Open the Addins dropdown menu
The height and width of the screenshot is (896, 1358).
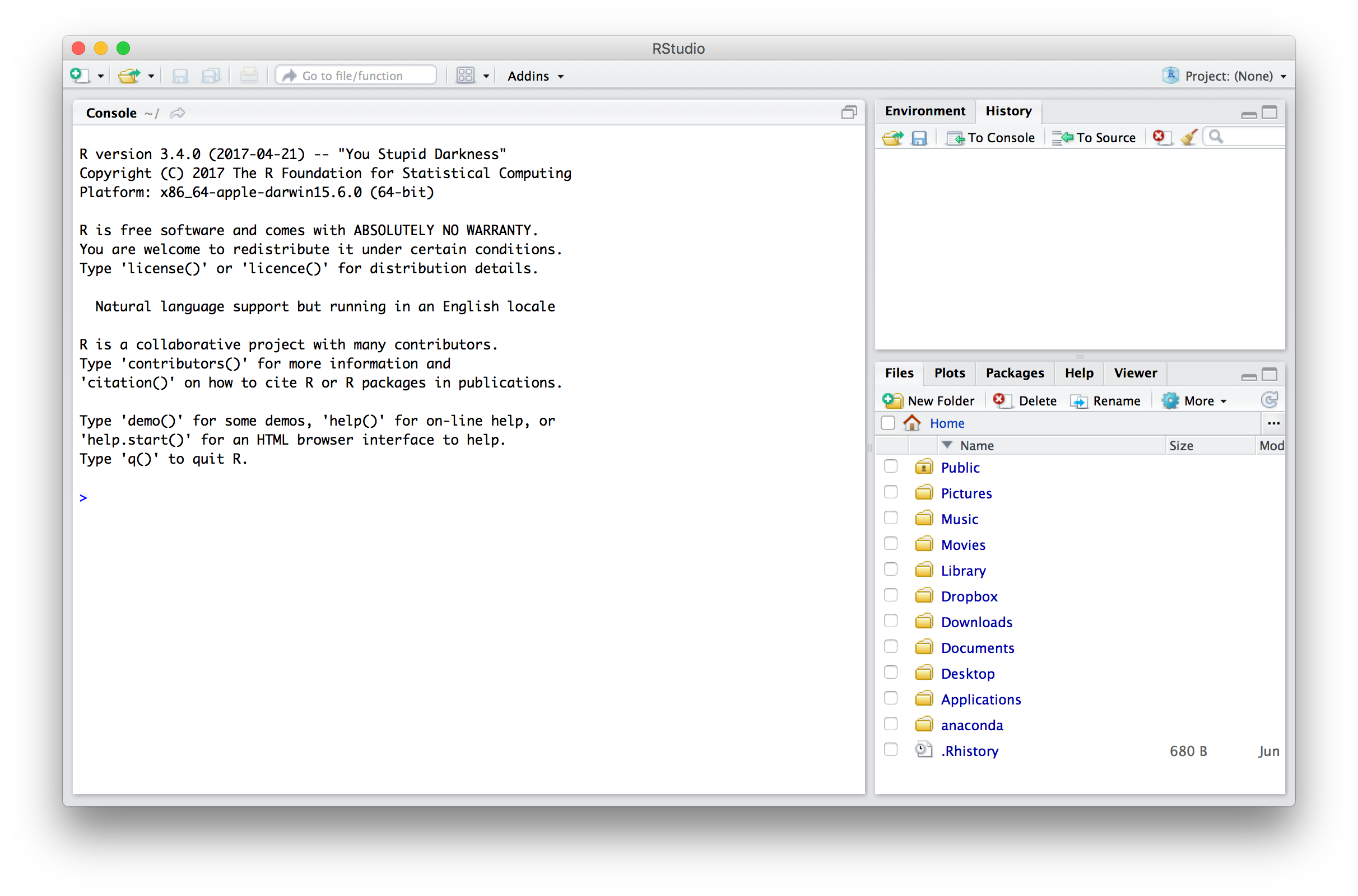pos(535,76)
